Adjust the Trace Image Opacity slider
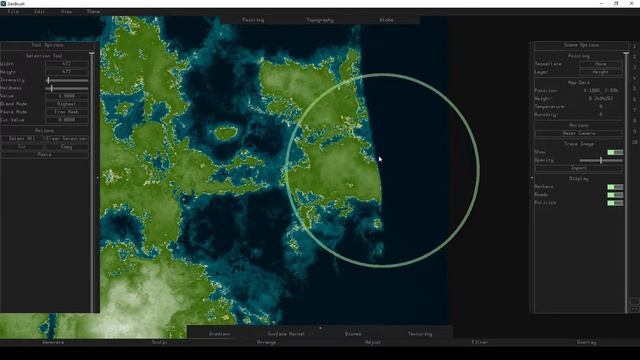Viewport: 640px width, 360px height. (x=601, y=160)
